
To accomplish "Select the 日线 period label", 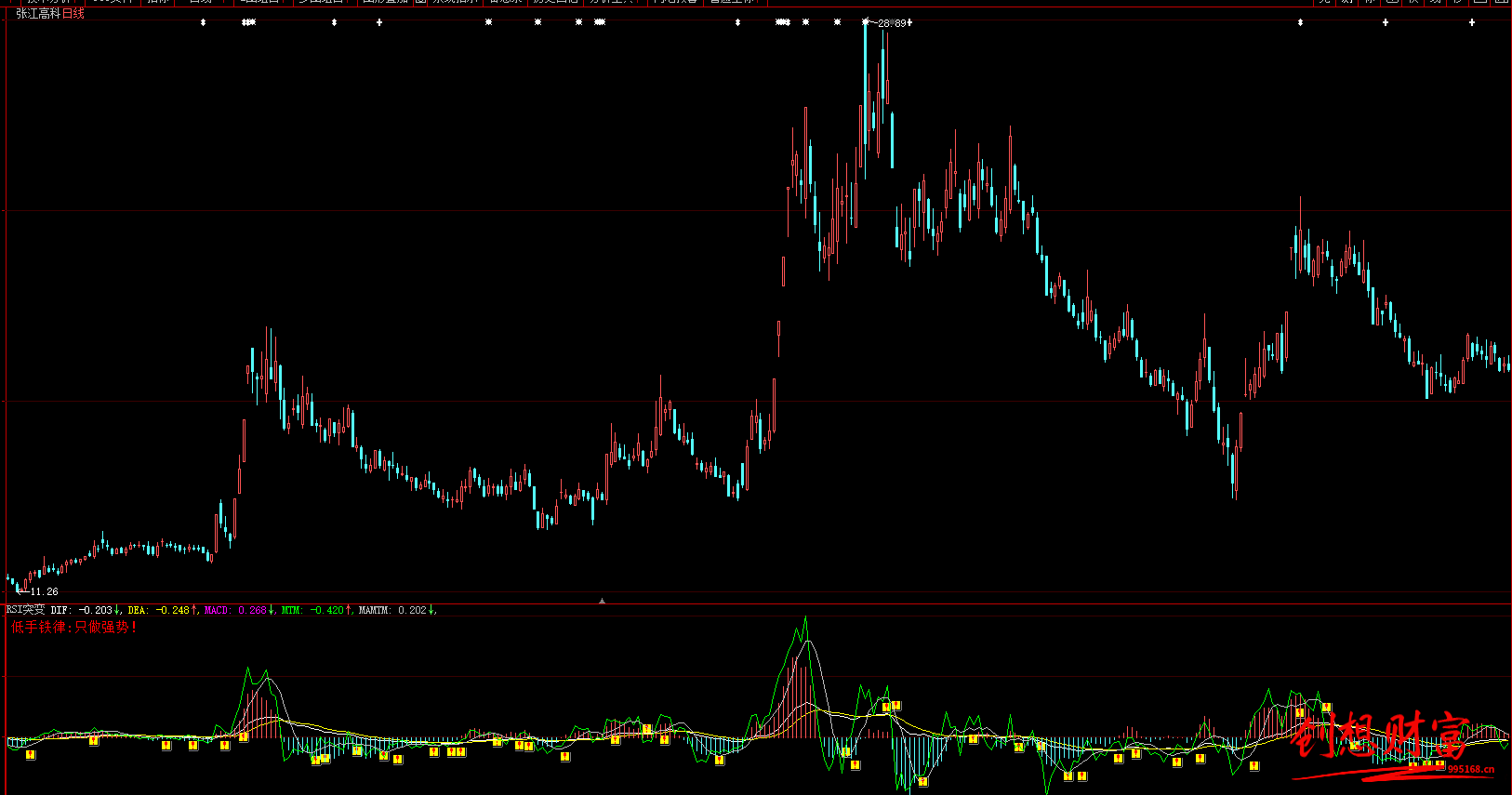I will click(73, 14).
